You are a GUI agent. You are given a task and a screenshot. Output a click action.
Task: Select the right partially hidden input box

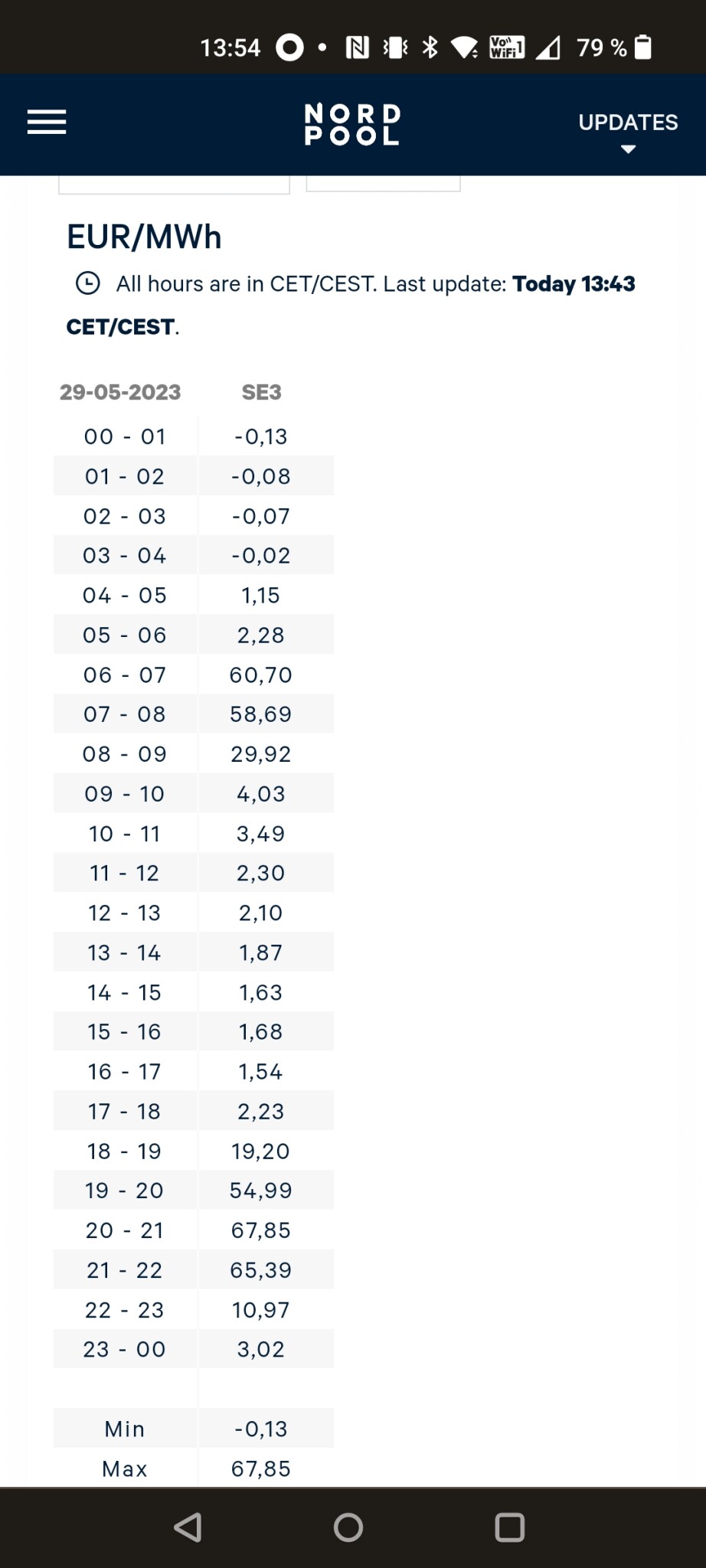(383, 184)
